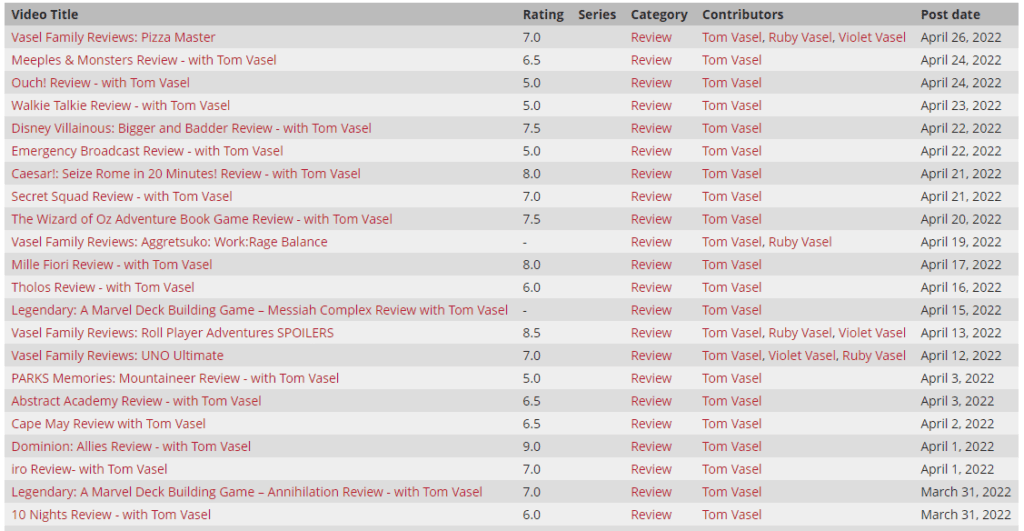Screen dimensions: 1024x531
Task: Open The Wizard of Oz Adventure Book Review
Action: (x=201, y=219)
